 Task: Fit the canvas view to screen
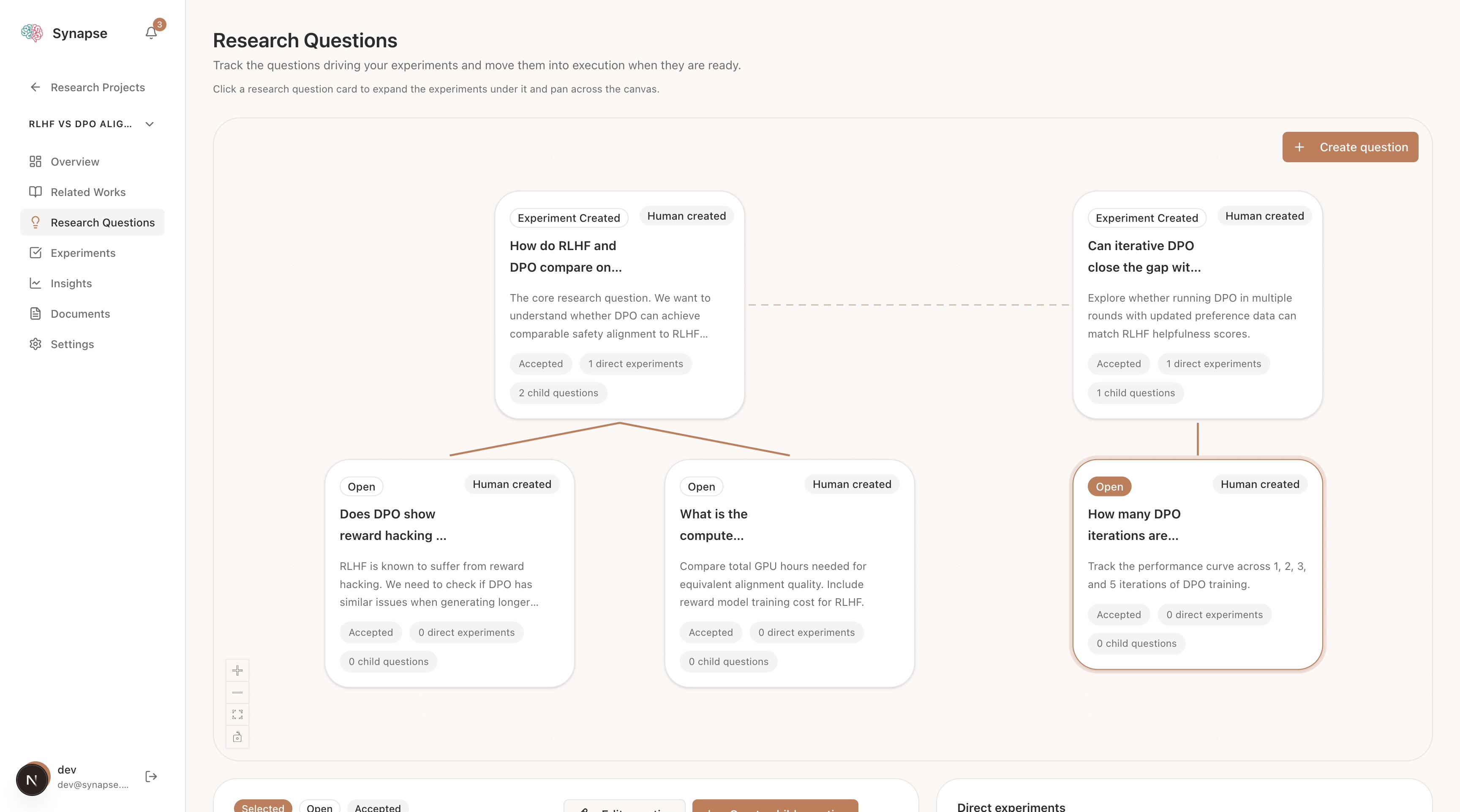[x=237, y=714]
